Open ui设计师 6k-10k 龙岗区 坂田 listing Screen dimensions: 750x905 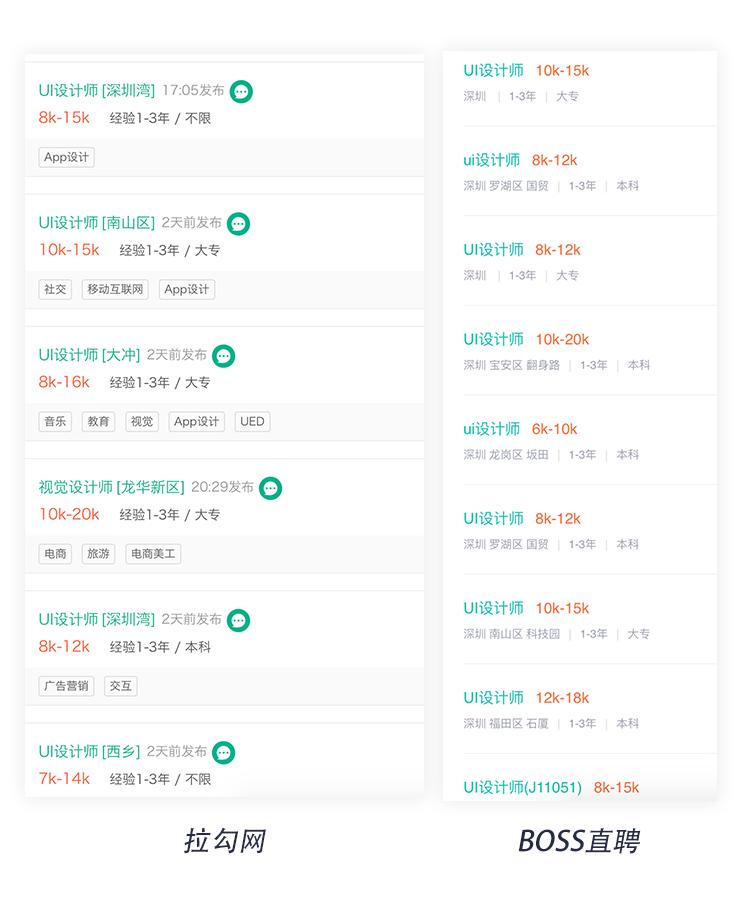520,429
